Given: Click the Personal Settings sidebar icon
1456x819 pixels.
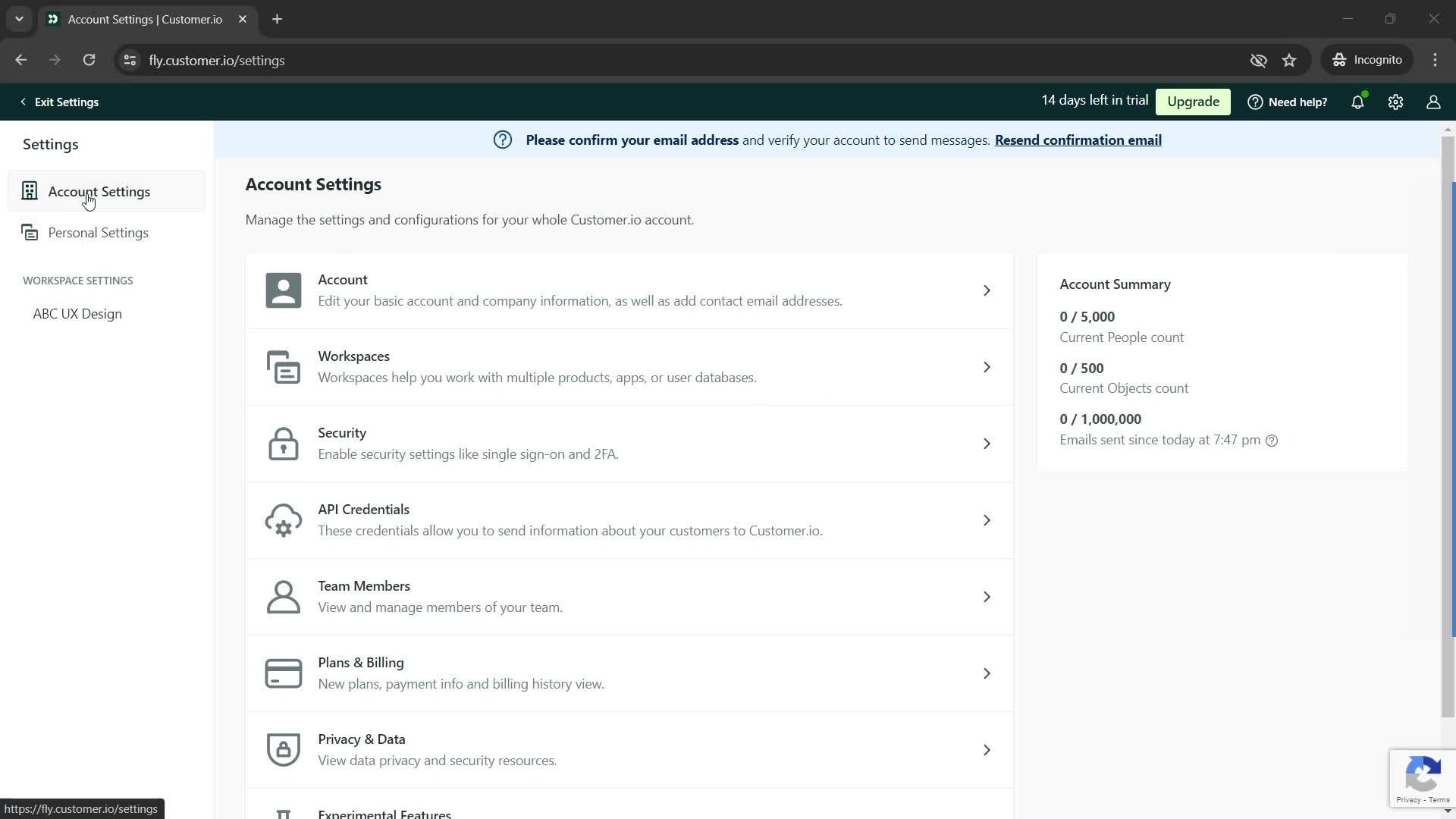Looking at the screenshot, I should 29,233.
